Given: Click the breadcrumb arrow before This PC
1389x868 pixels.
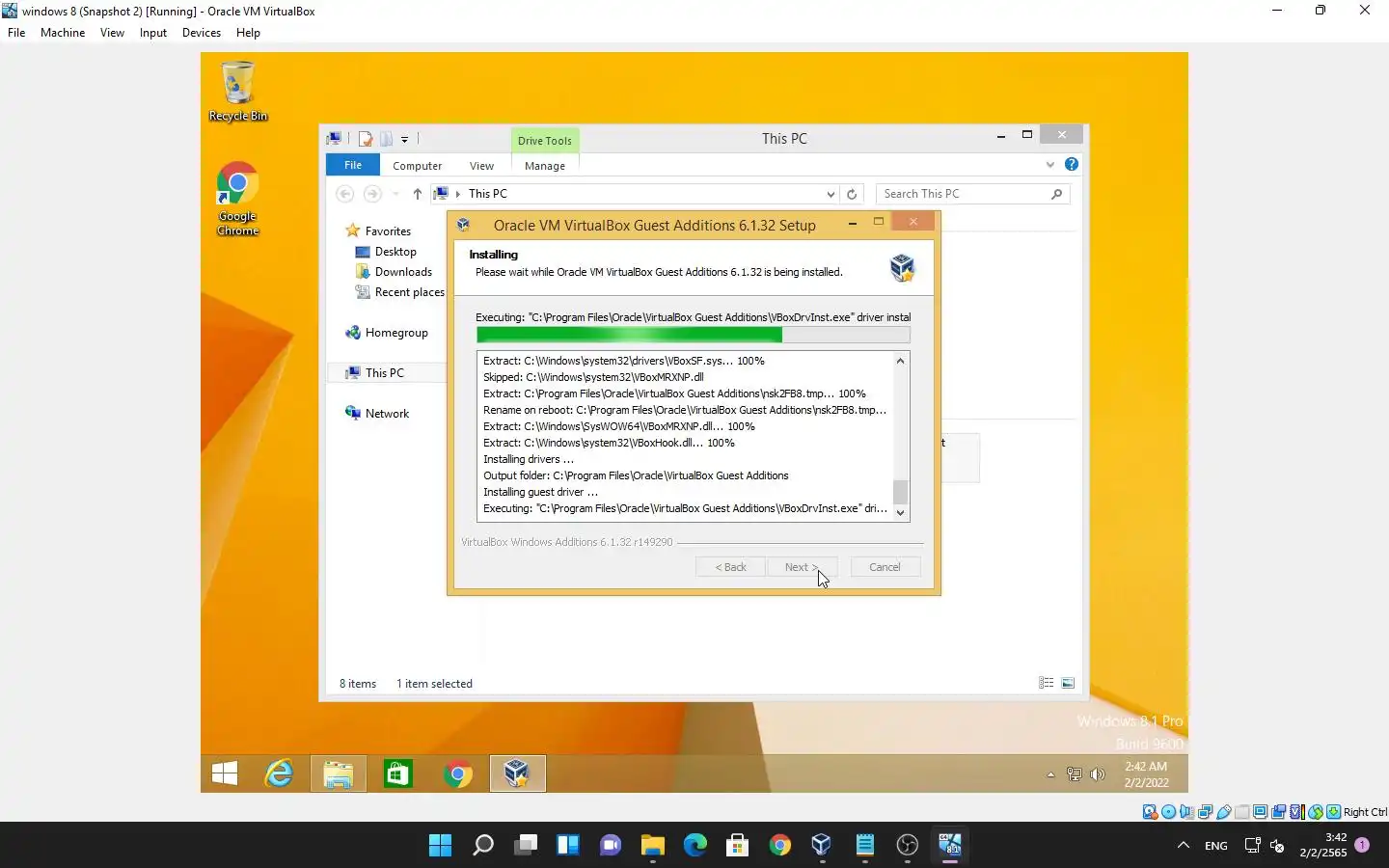Looking at the screenshot, I should coord(458,194).
